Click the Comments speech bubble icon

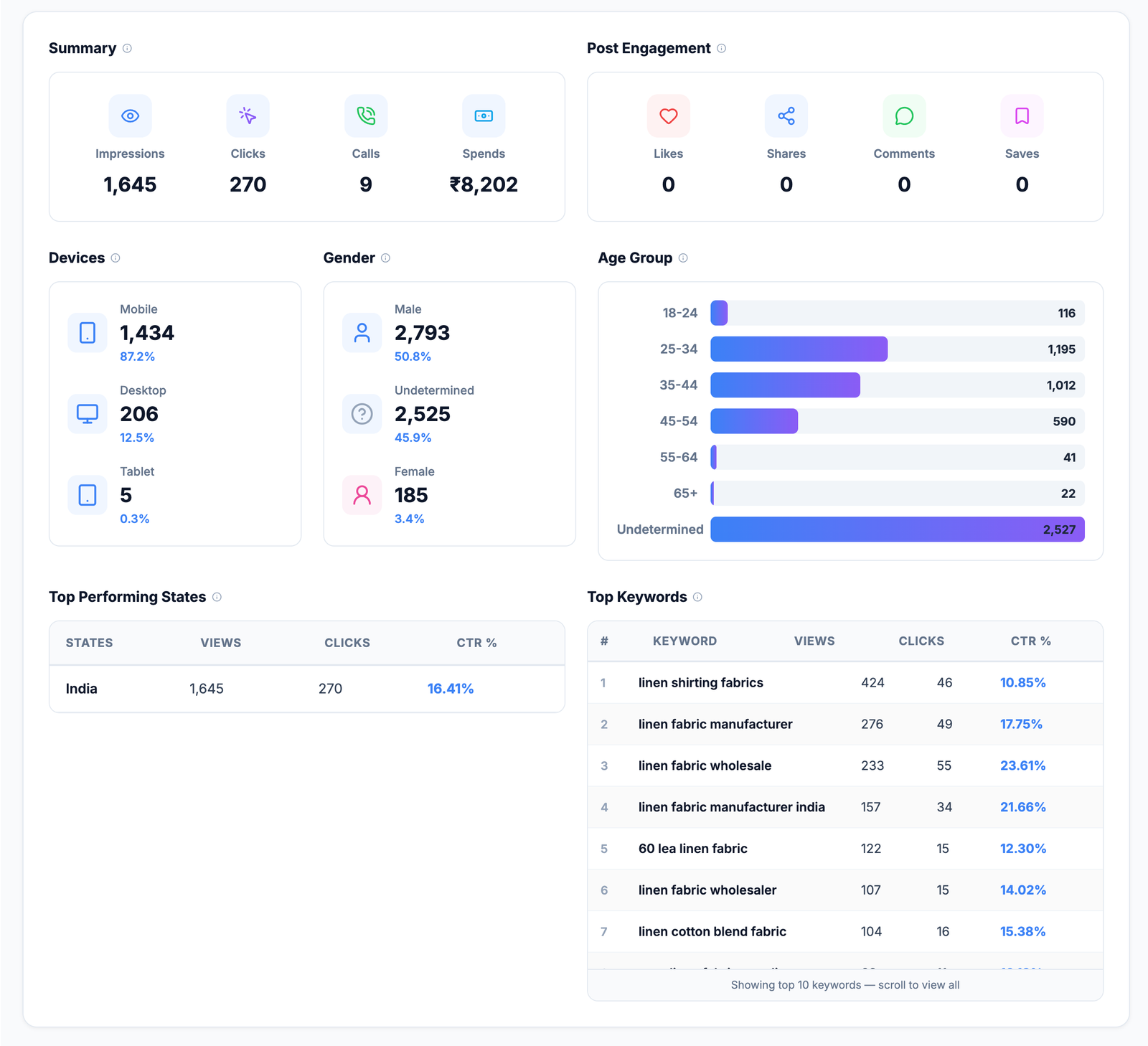904,116
